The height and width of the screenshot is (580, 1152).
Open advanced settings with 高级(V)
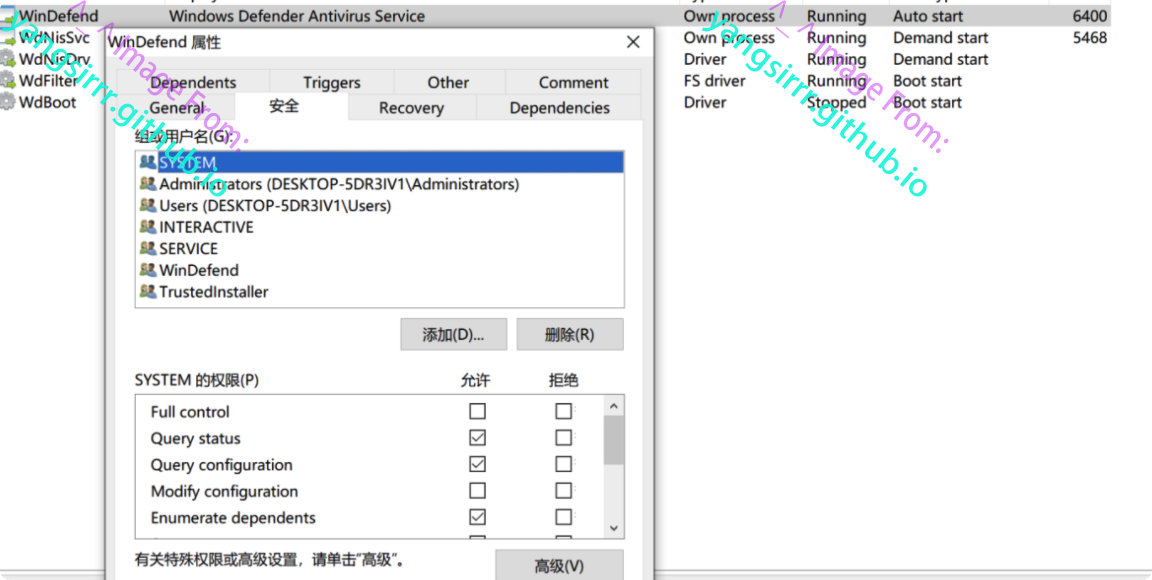(x=559, y=565)
